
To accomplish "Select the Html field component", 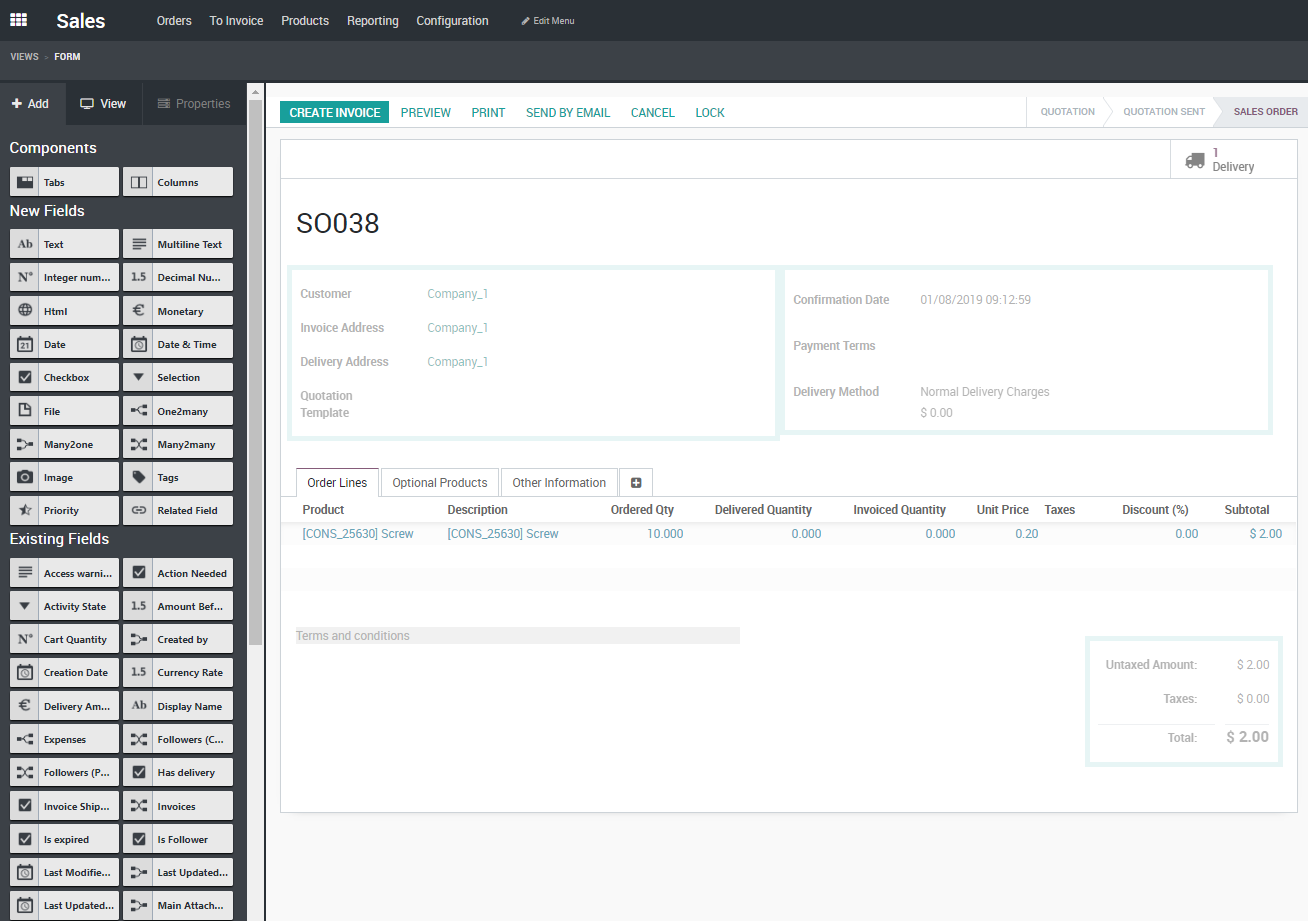I will 64,311.
